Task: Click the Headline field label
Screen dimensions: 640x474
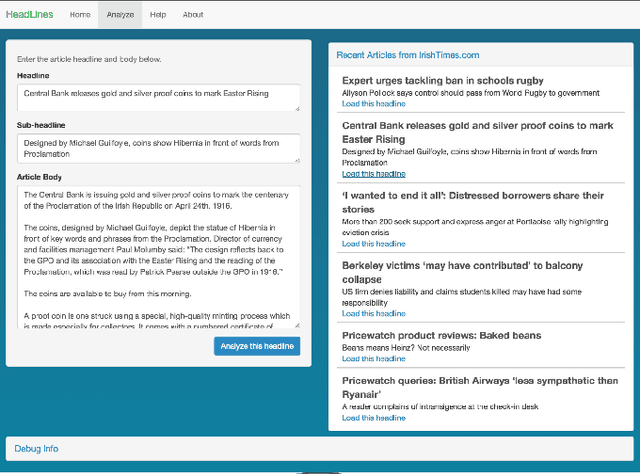Action: [33, 76]
